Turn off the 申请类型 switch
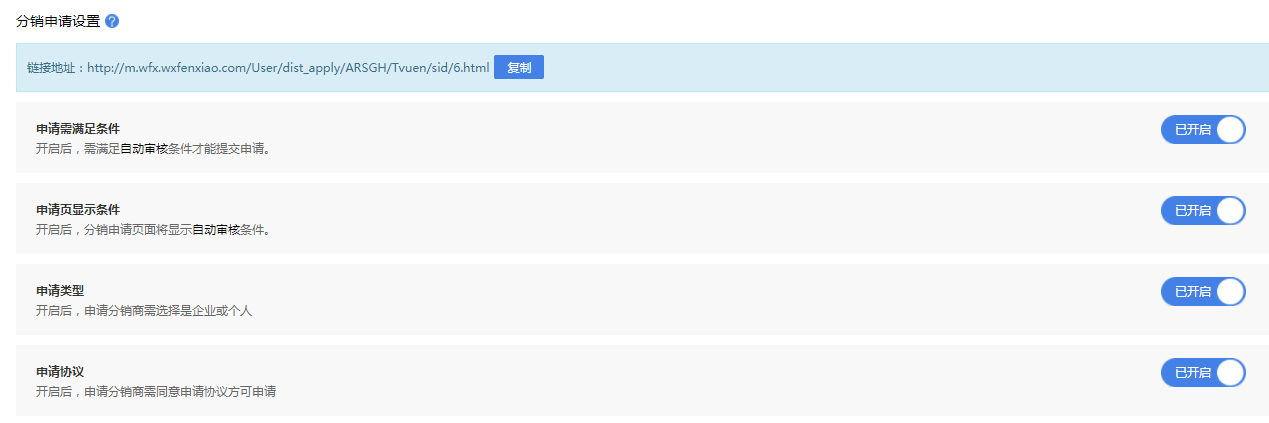The image size is (1269, 423). pyautogui.click(x=1202, y=291)
